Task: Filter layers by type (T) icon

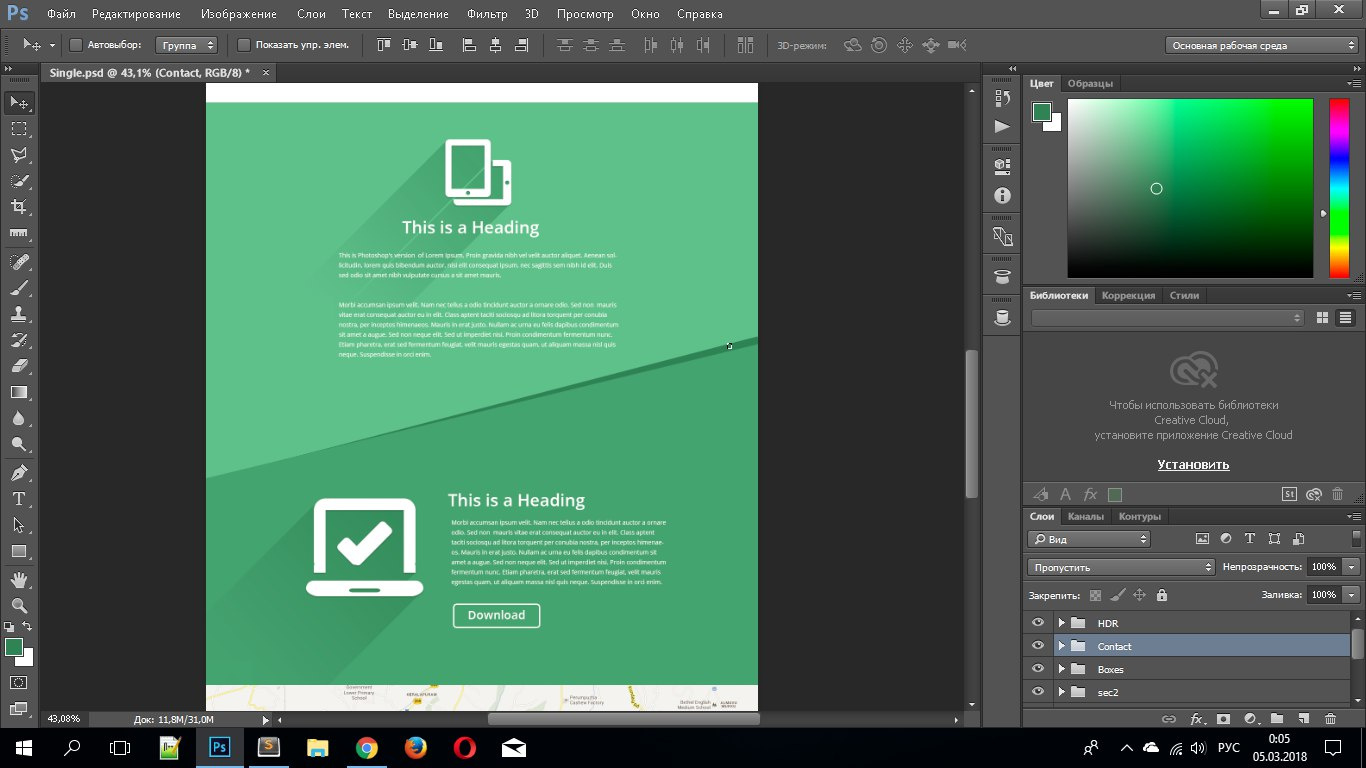Action: (x=1250, y=538)
